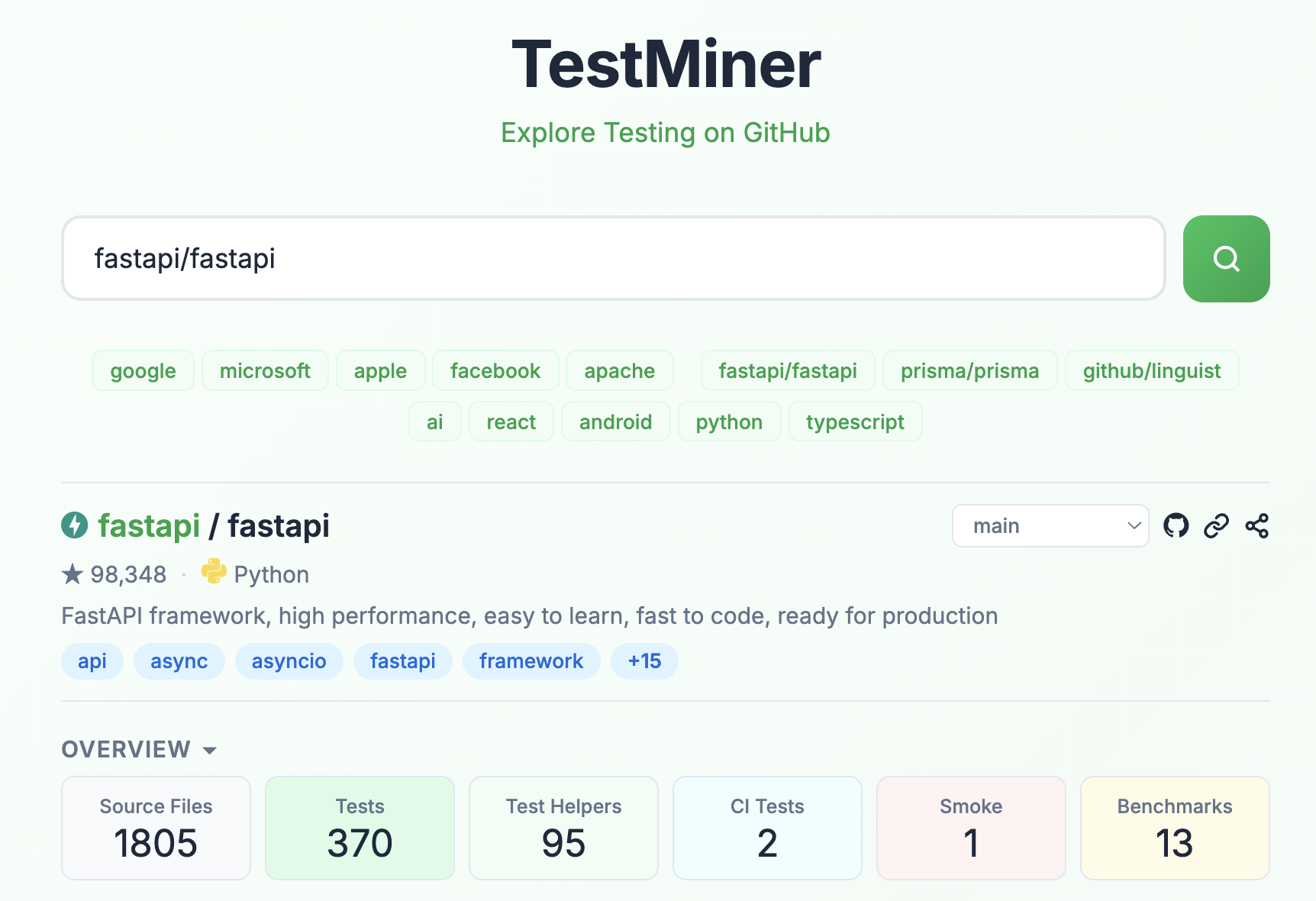
Task: Click the Explore Testing on GitHub tagline
Action: [x=666, y=133]
